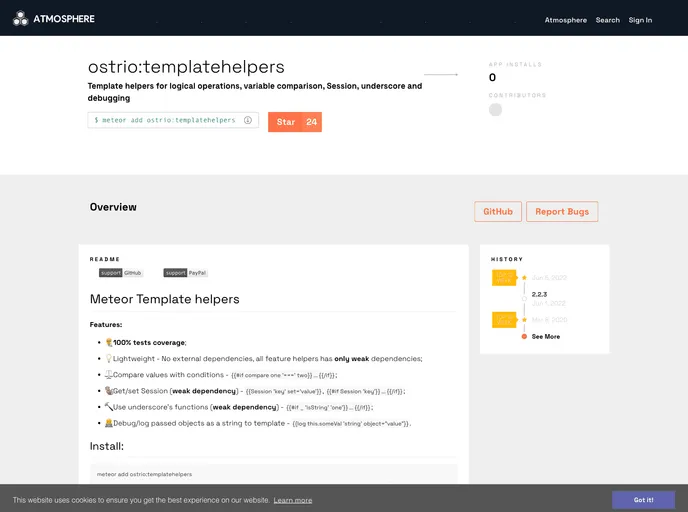Open the Sign In nav item
Viewport: 688px width, 512px height.
point(640,20)
